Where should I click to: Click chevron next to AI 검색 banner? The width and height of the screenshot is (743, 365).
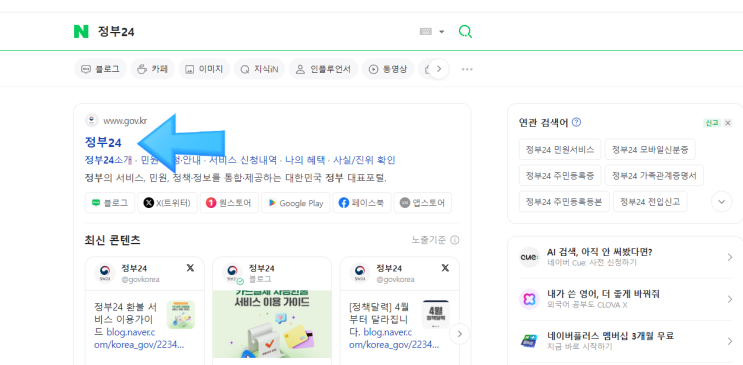730,257
